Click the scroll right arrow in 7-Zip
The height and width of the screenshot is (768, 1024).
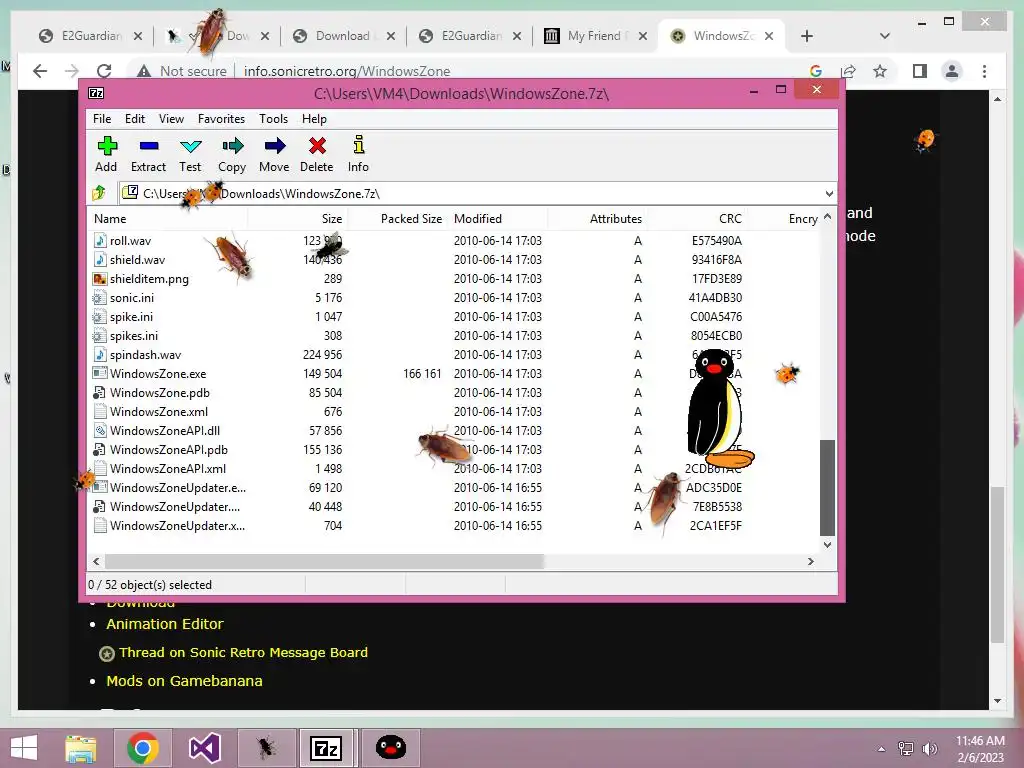[810, 561]
